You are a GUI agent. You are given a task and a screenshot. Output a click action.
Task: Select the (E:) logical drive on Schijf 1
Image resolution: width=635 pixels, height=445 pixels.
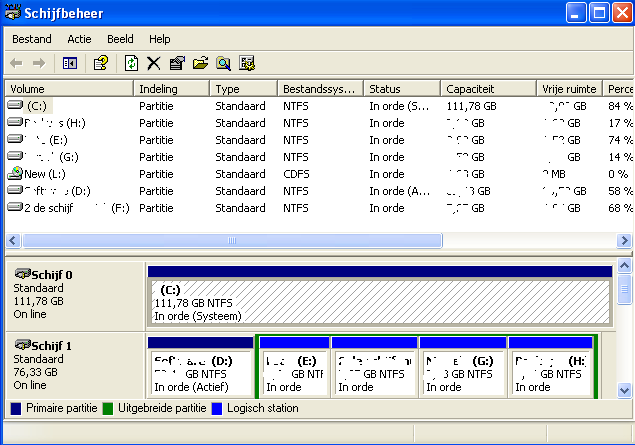coord(294,367)
